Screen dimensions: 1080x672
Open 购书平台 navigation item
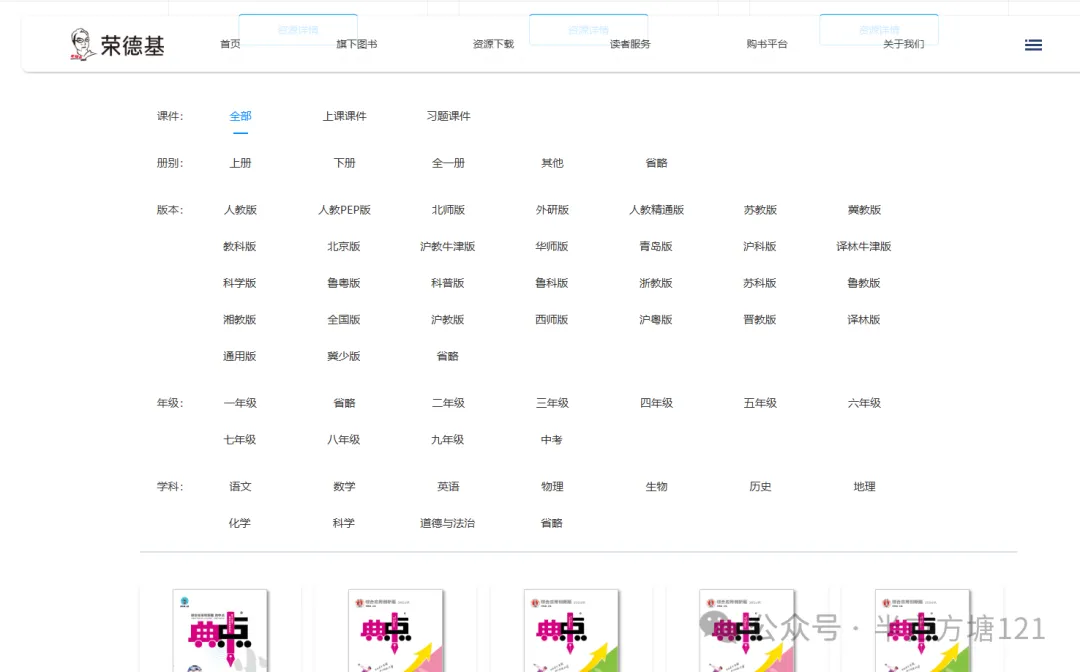click(x=767, y=44)
